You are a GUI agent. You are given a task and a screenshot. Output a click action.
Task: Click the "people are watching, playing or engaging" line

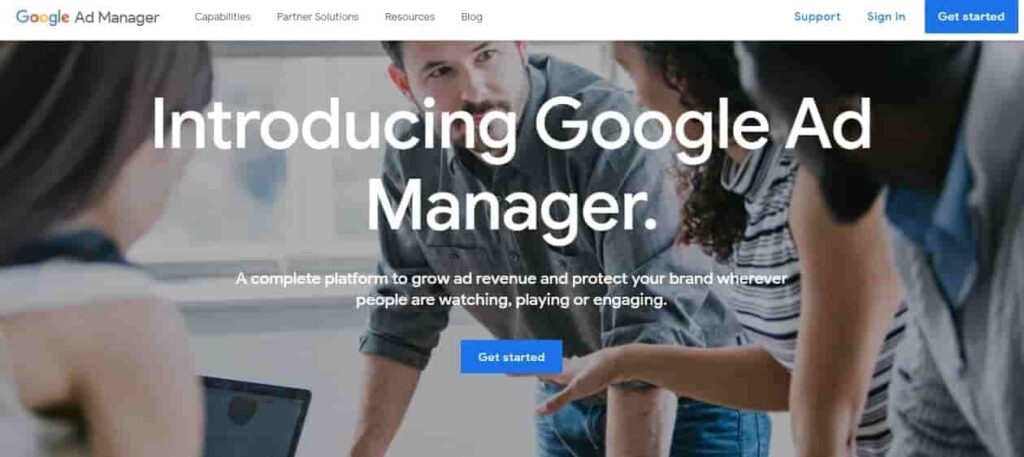coord(511,301)
